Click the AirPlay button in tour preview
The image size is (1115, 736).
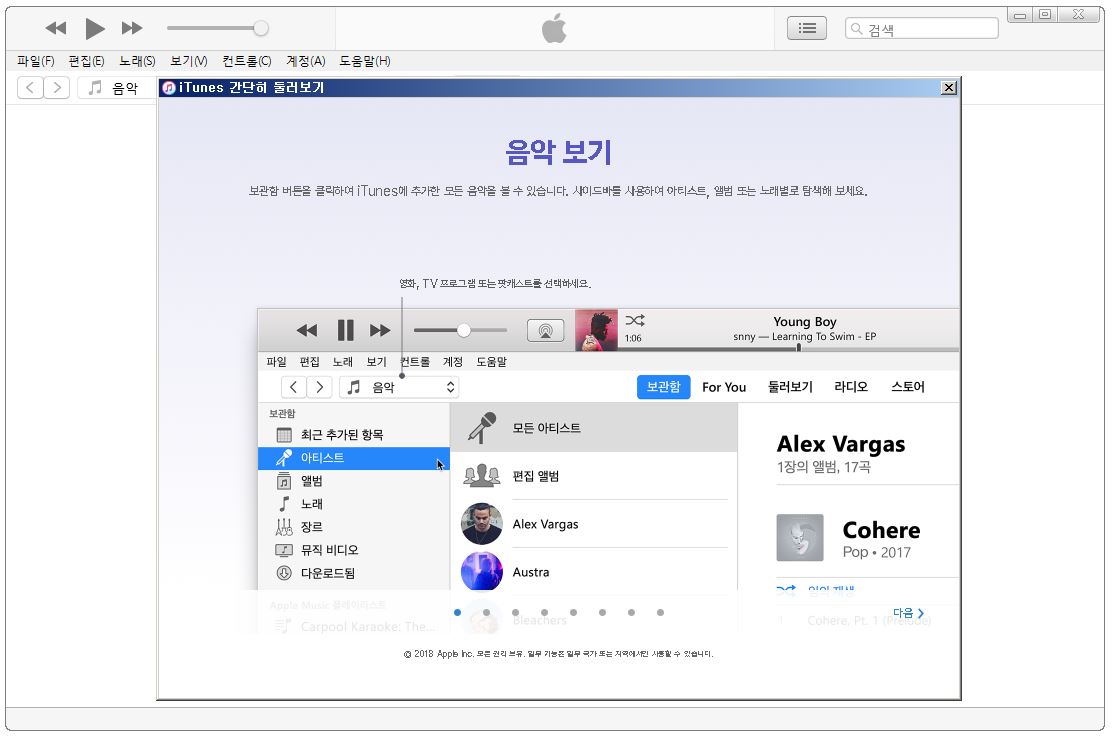point(545,330)
